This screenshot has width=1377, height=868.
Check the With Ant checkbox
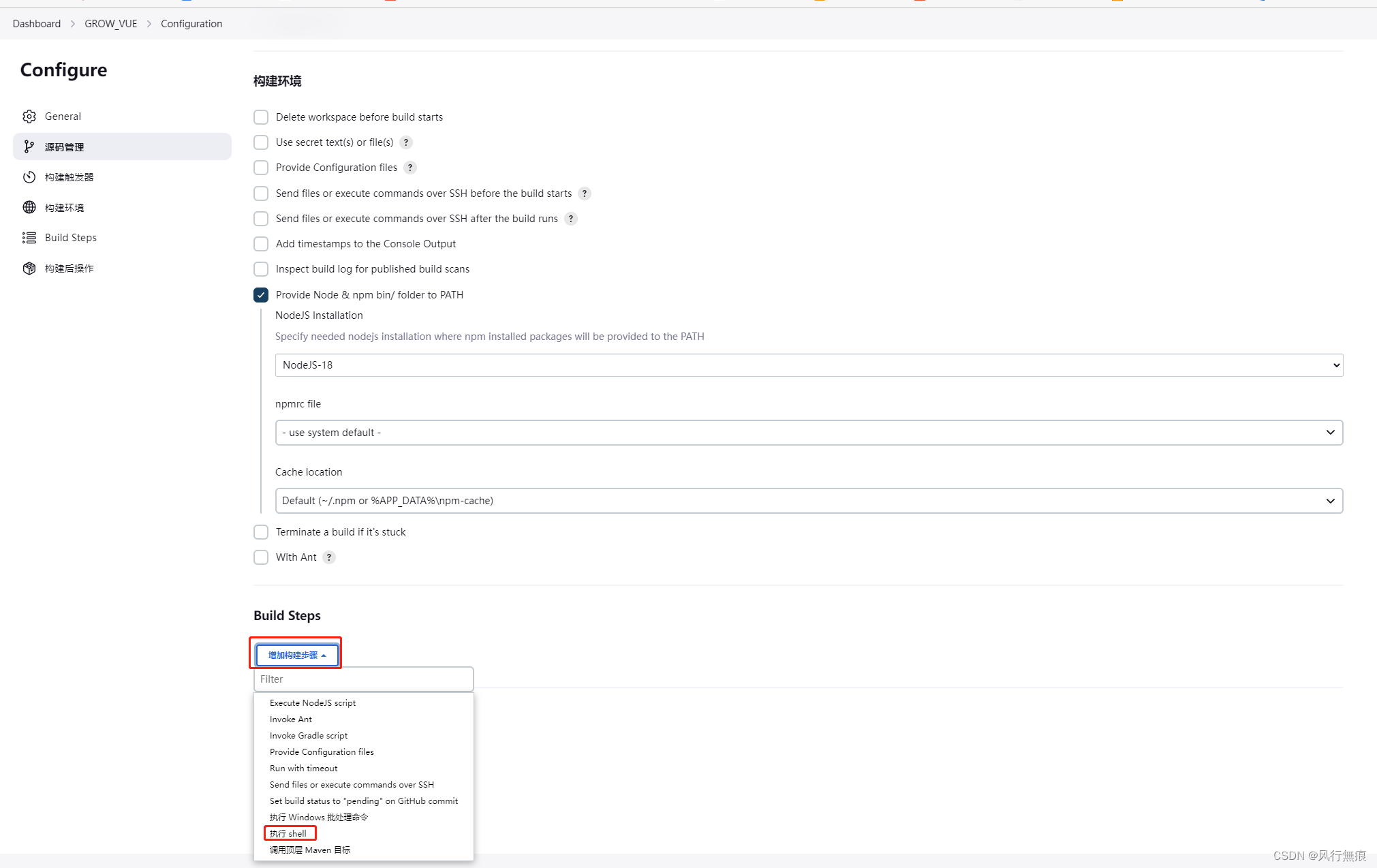[x=261, y=557]
